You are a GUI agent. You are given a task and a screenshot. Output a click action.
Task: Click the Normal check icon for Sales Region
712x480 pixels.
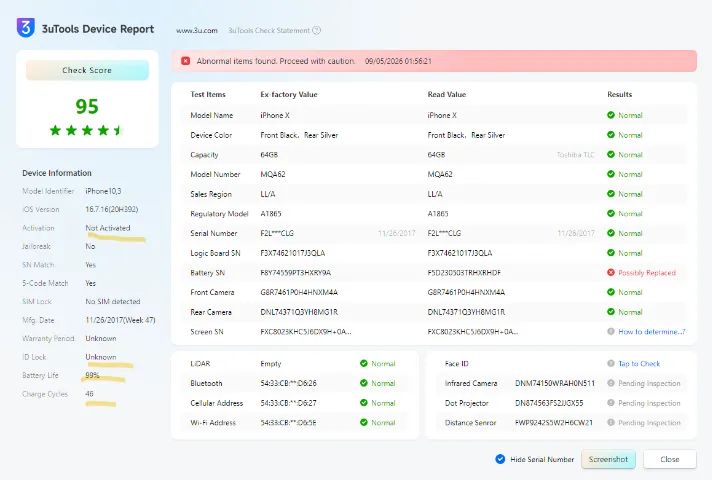611,194
